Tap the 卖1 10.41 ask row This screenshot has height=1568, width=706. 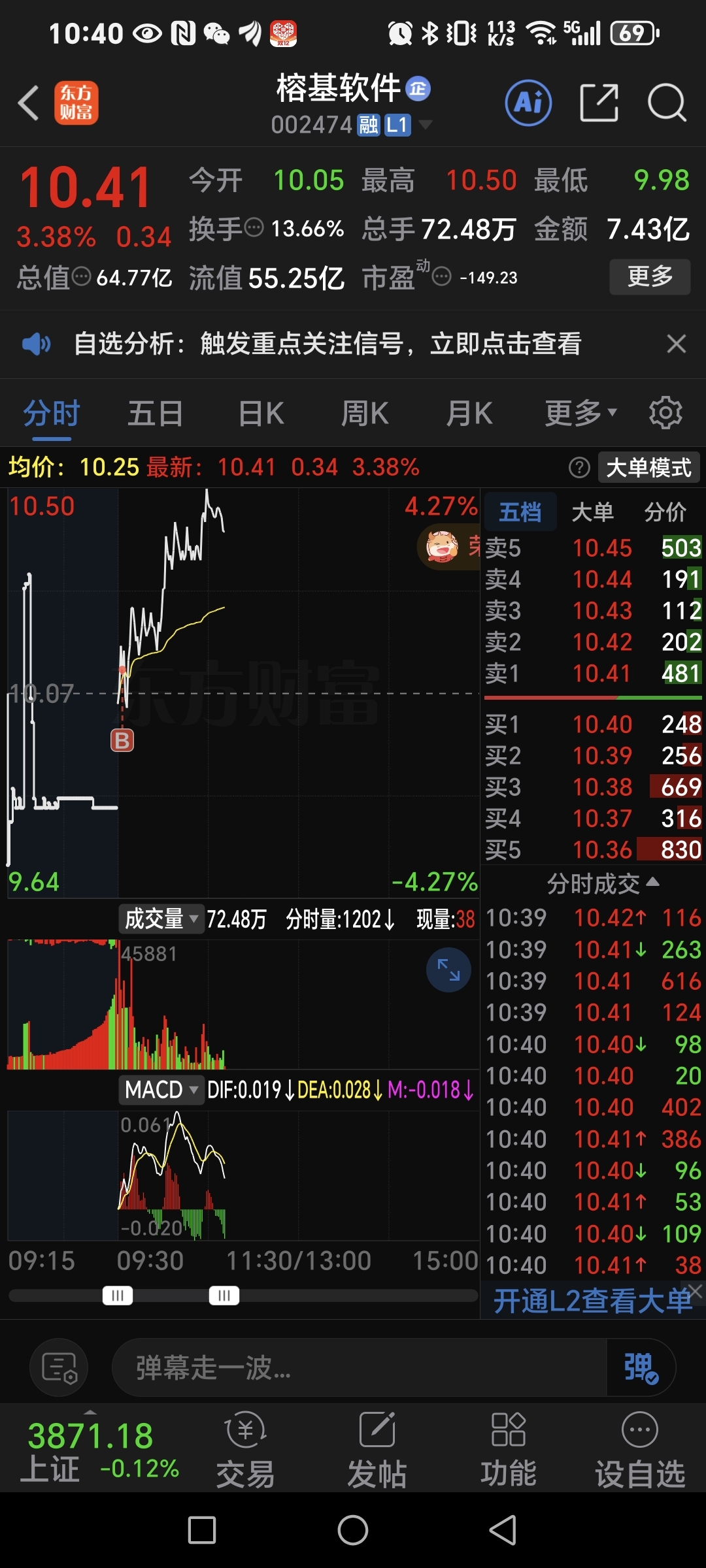593,674
